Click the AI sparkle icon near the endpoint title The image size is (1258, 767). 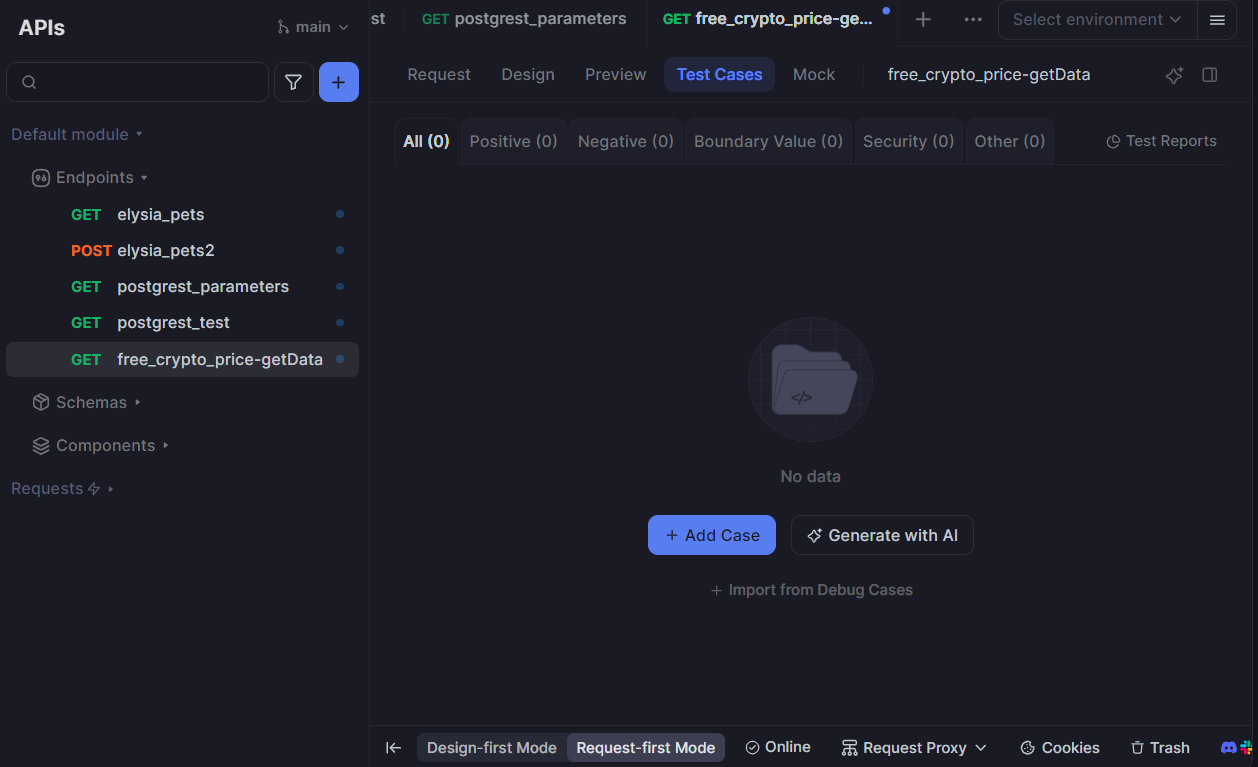pos(1174,74)
